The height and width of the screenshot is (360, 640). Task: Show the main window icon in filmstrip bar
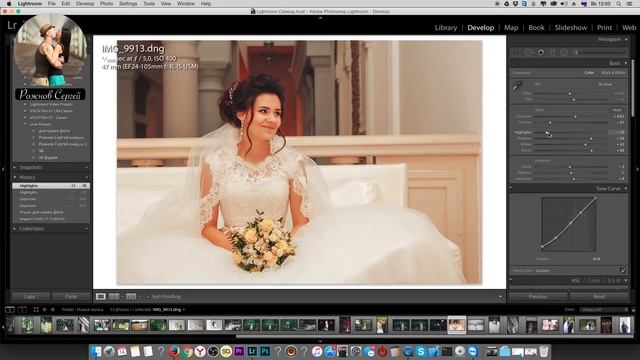coord(10,309)
